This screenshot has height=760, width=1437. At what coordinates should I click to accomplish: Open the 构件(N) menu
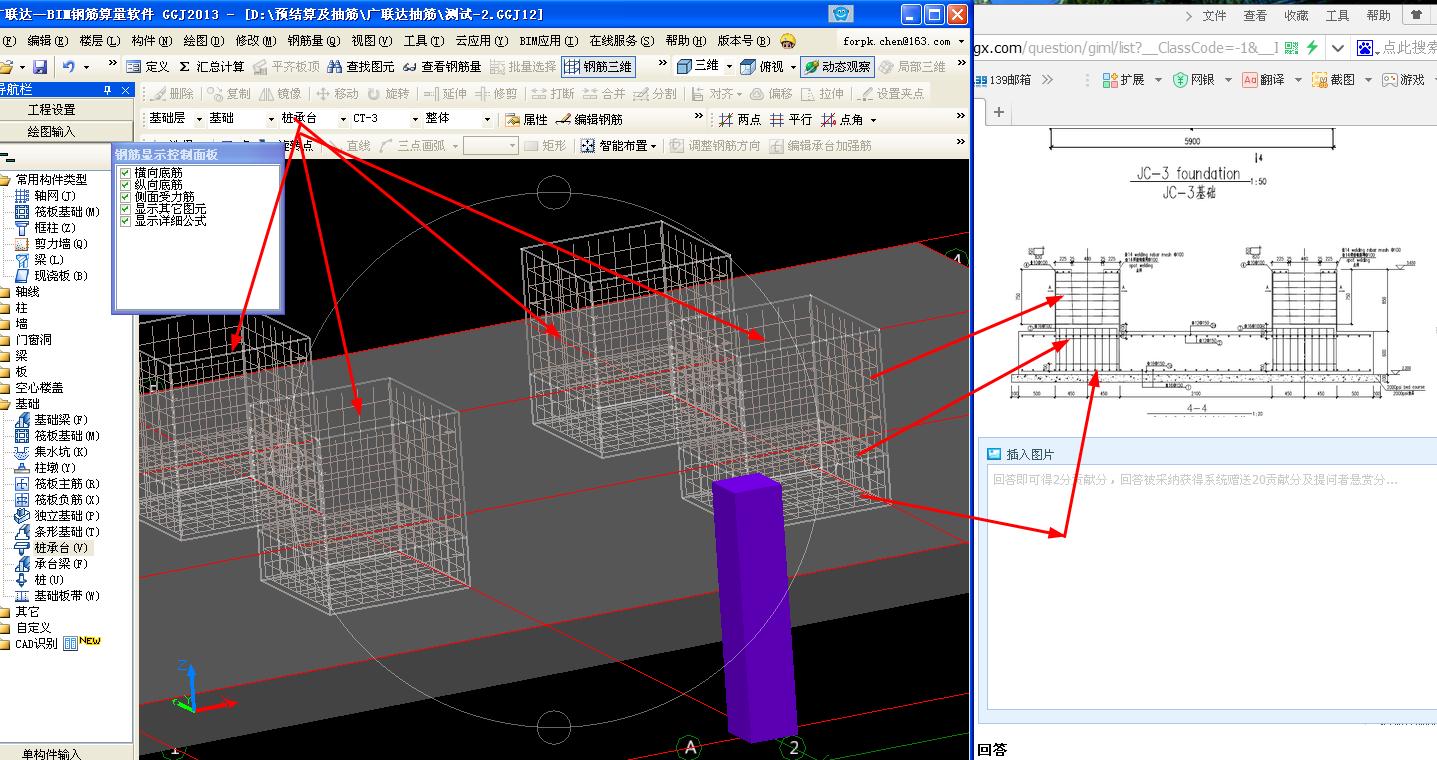[151, 41]
